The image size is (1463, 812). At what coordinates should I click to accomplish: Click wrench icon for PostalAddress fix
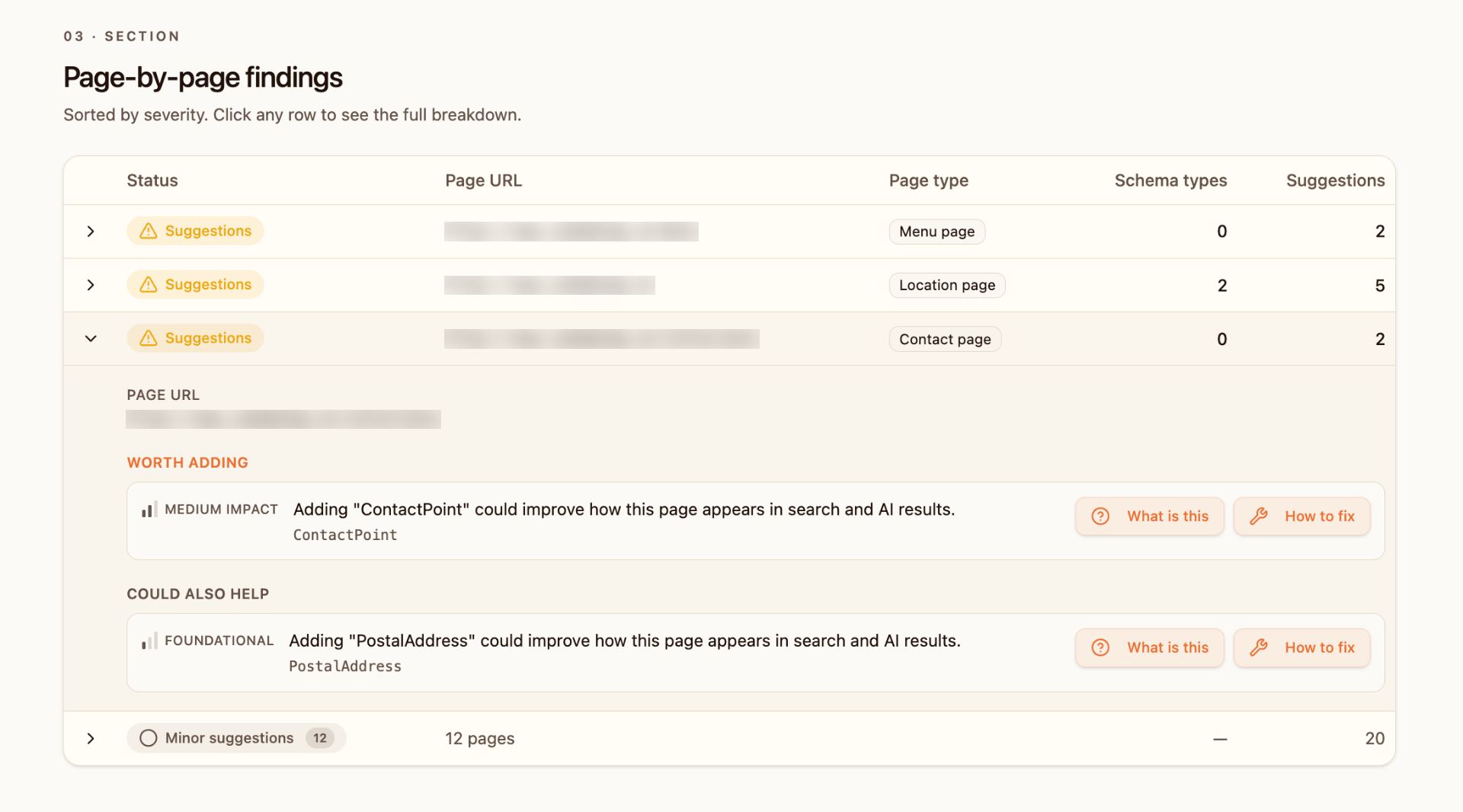pos(1259,647)
